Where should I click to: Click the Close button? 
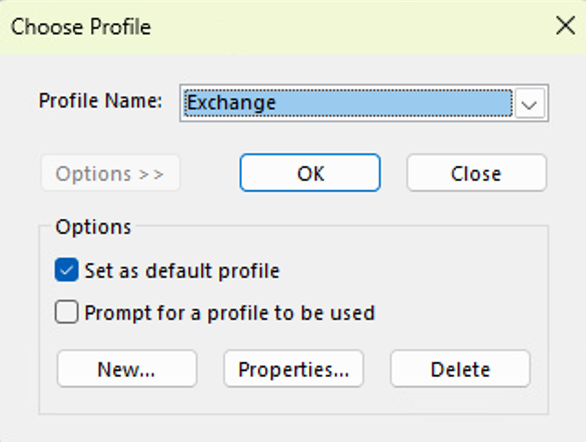coord(476,173)
